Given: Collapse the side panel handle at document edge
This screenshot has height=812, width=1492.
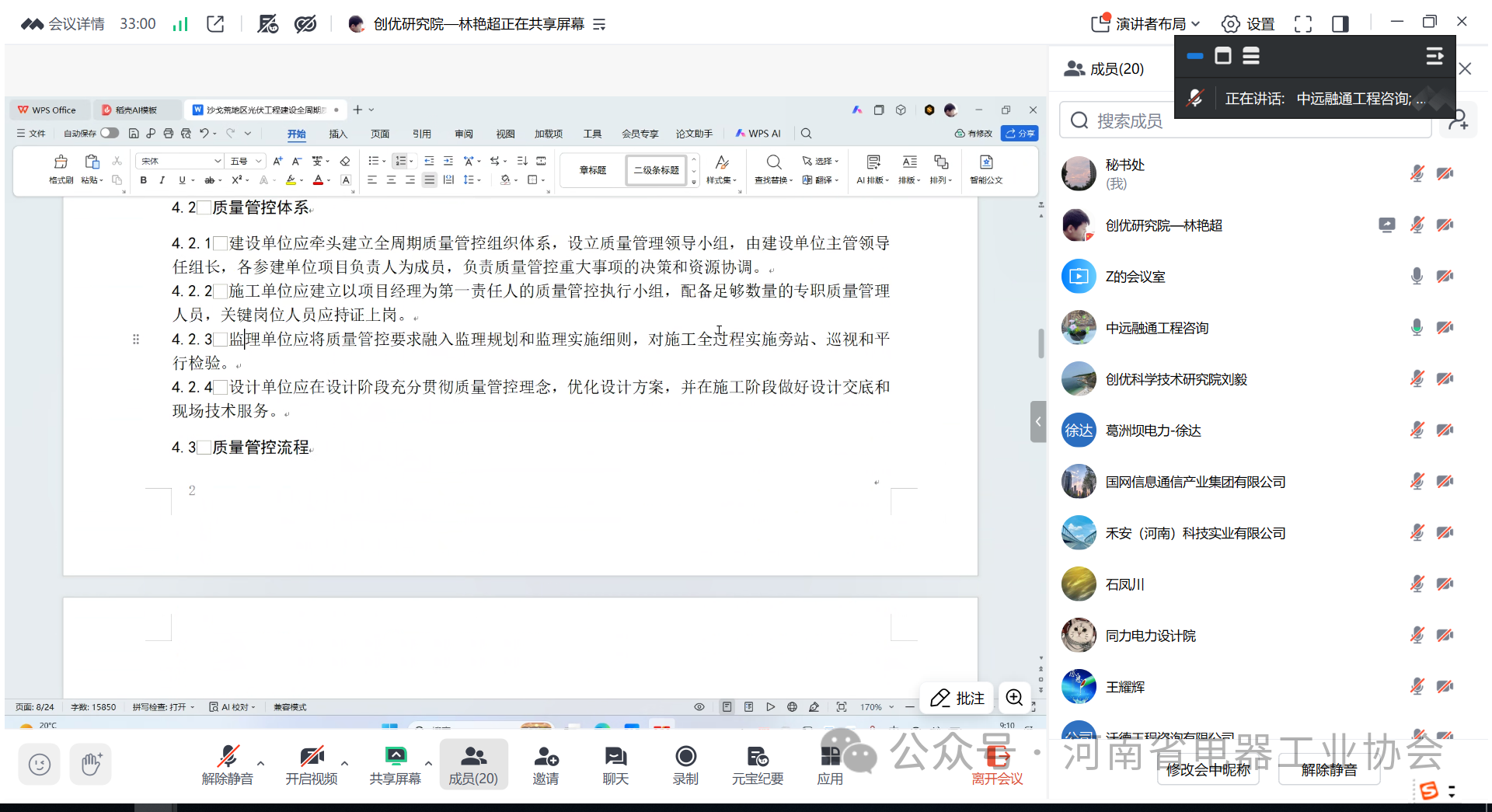Looking at the screenshot, I should pyautogui.click(x=1038, y=422).
